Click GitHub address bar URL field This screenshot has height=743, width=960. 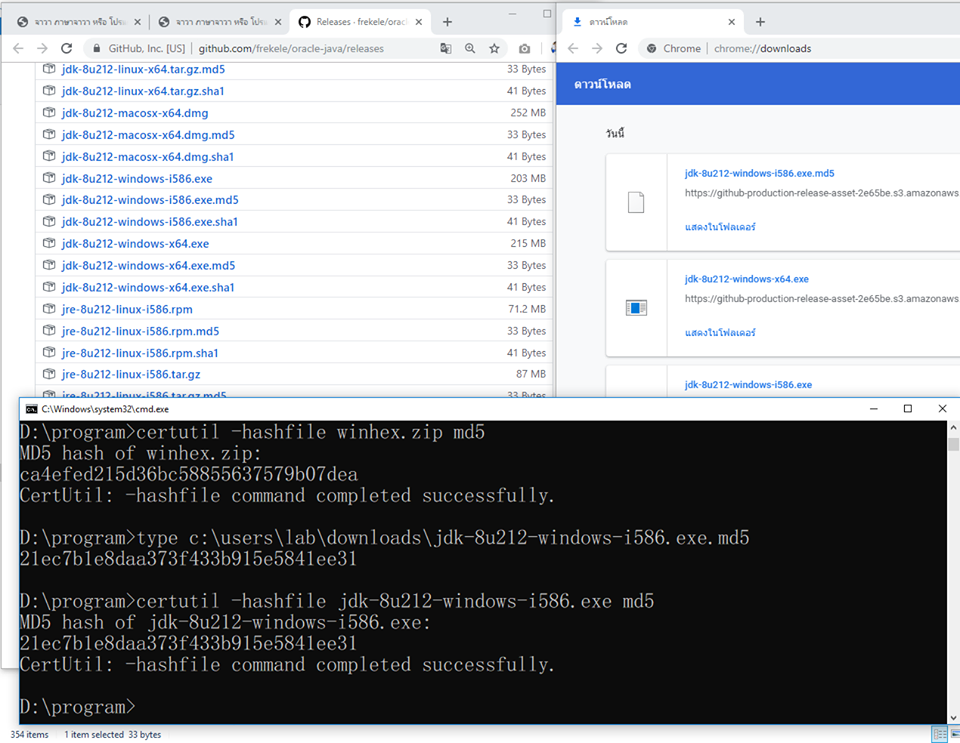coord(290,48)
